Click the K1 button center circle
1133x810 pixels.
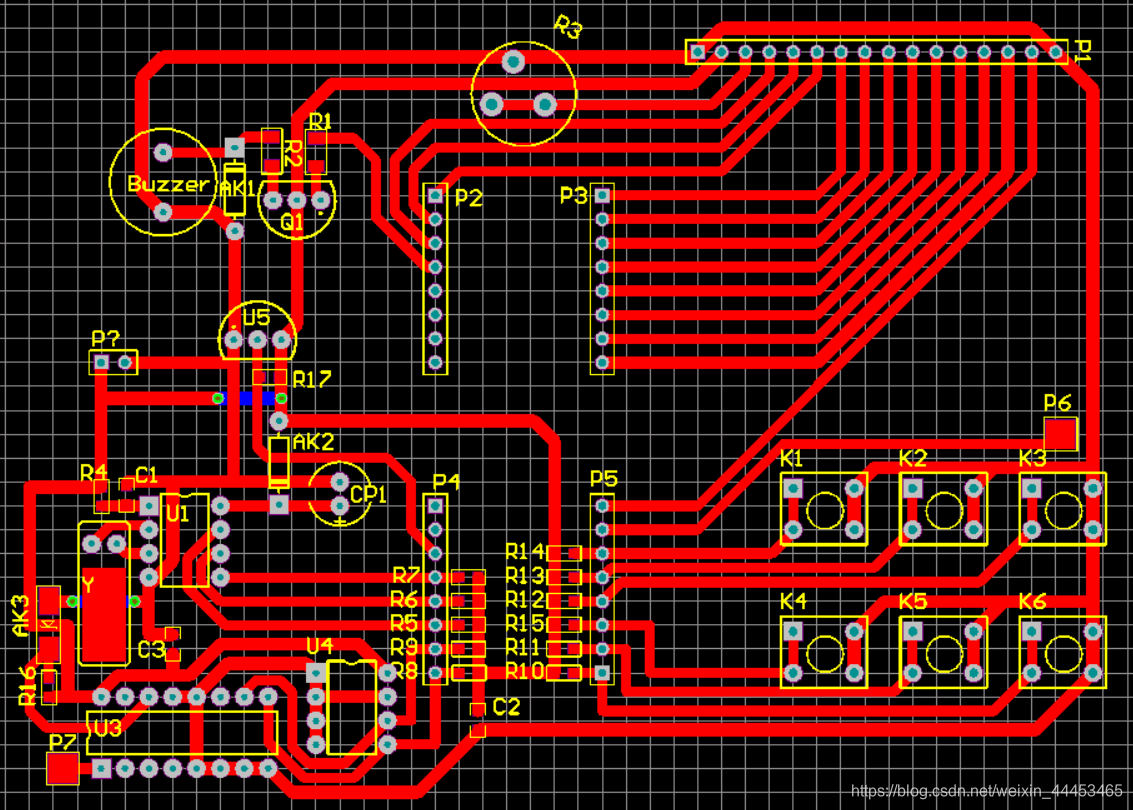[x=824, y=510]
